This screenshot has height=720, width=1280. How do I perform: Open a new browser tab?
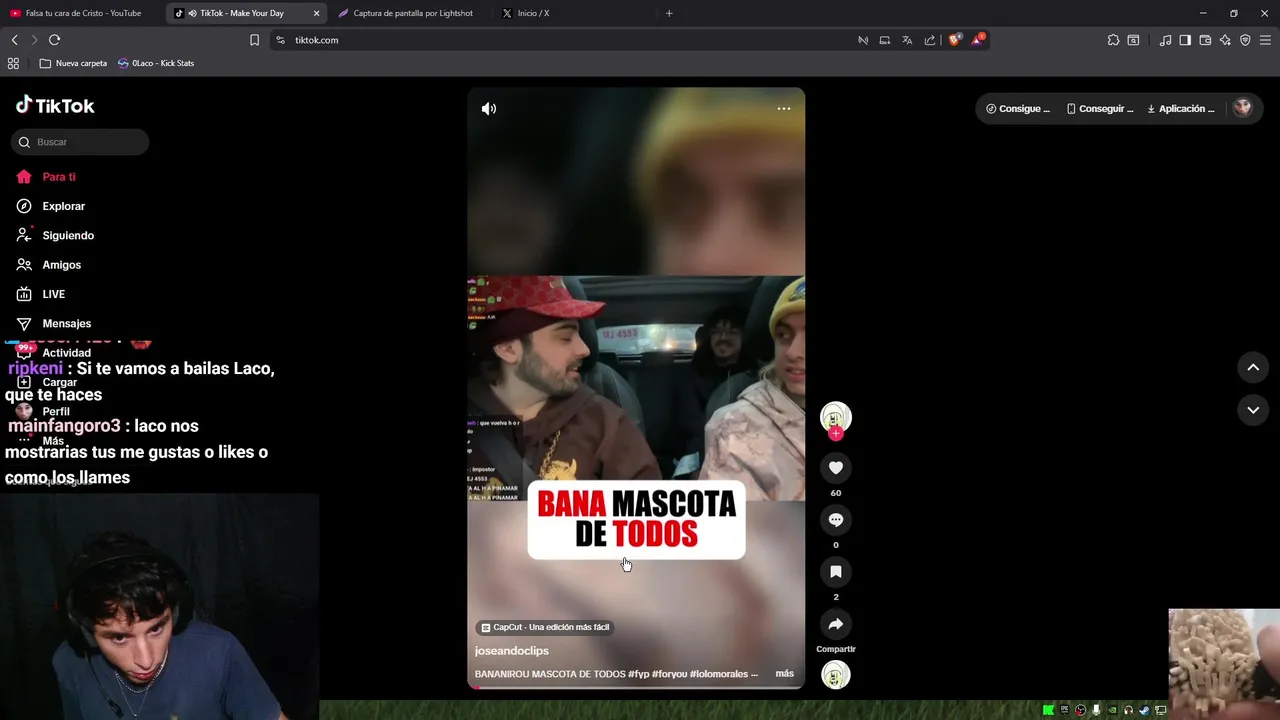pos(669,13)
